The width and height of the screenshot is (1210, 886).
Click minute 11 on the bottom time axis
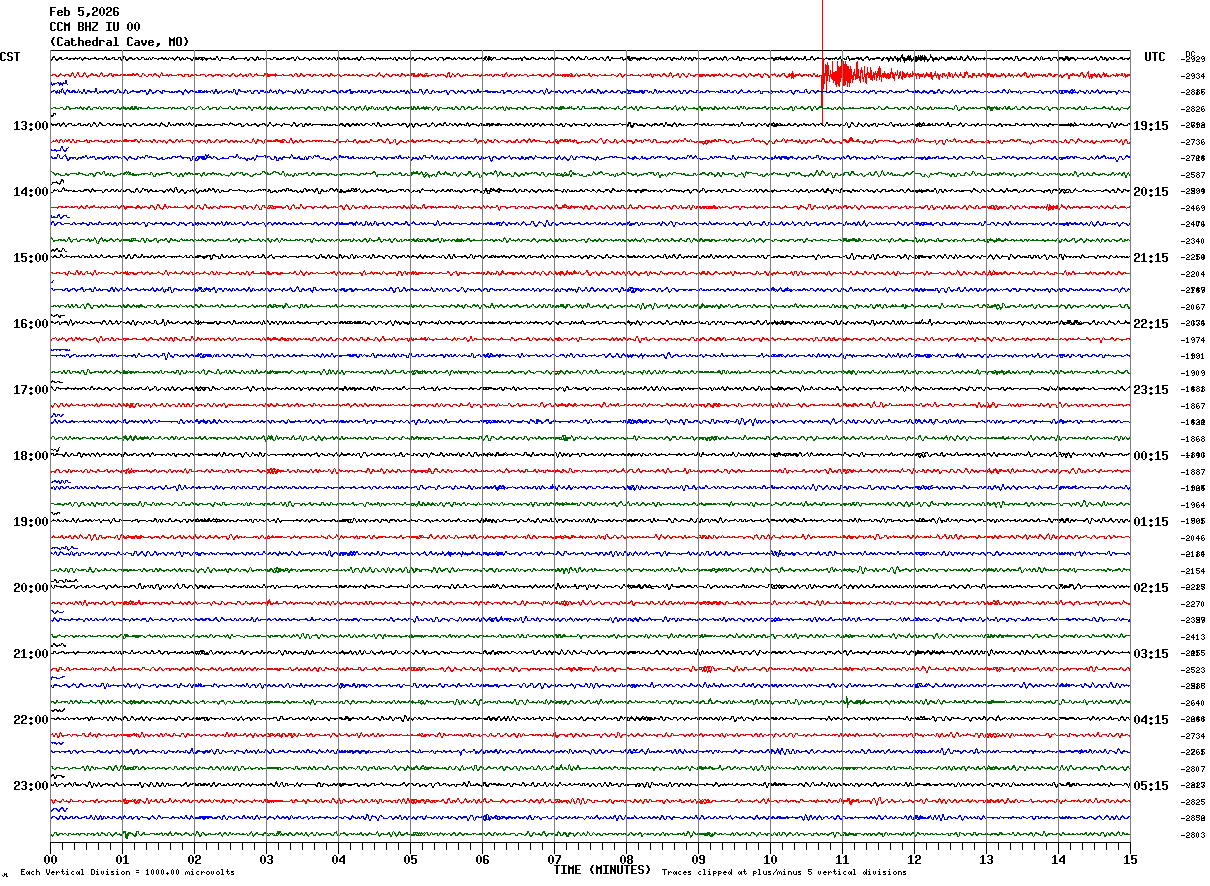842,859
